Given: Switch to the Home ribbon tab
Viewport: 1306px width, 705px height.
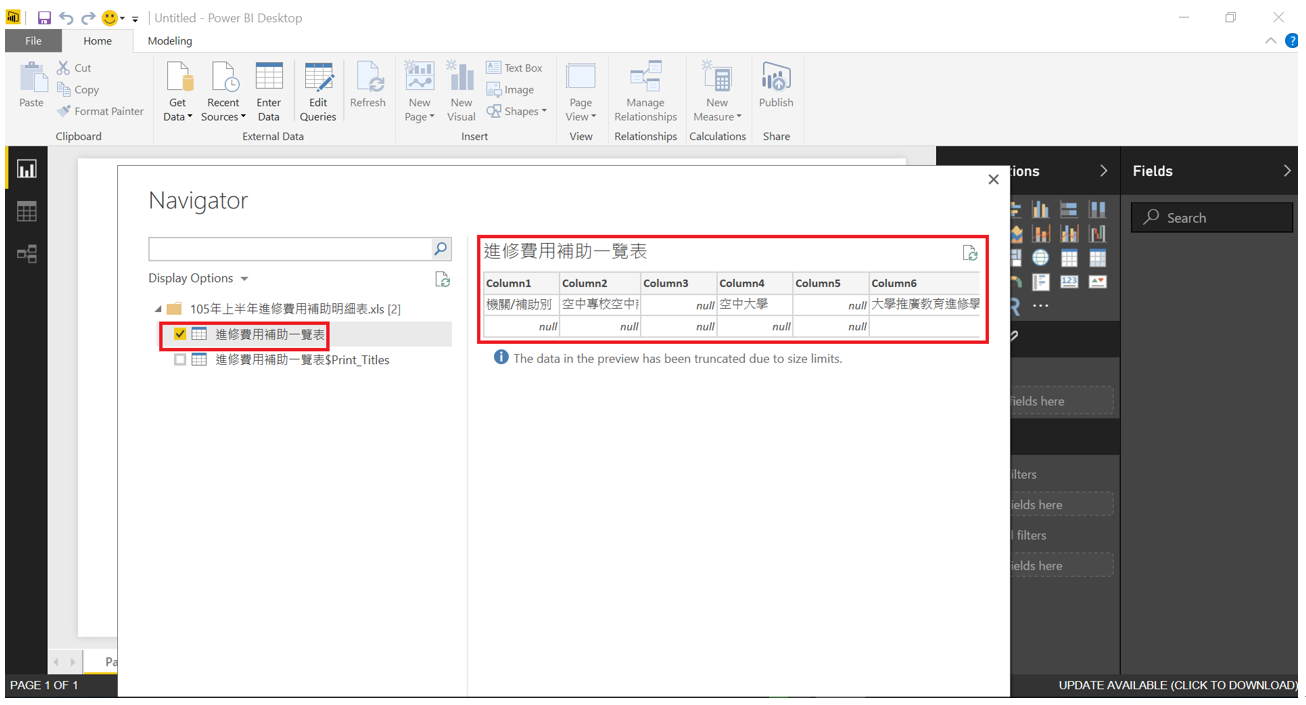Looking at the screenshot, I should [97, 41].
